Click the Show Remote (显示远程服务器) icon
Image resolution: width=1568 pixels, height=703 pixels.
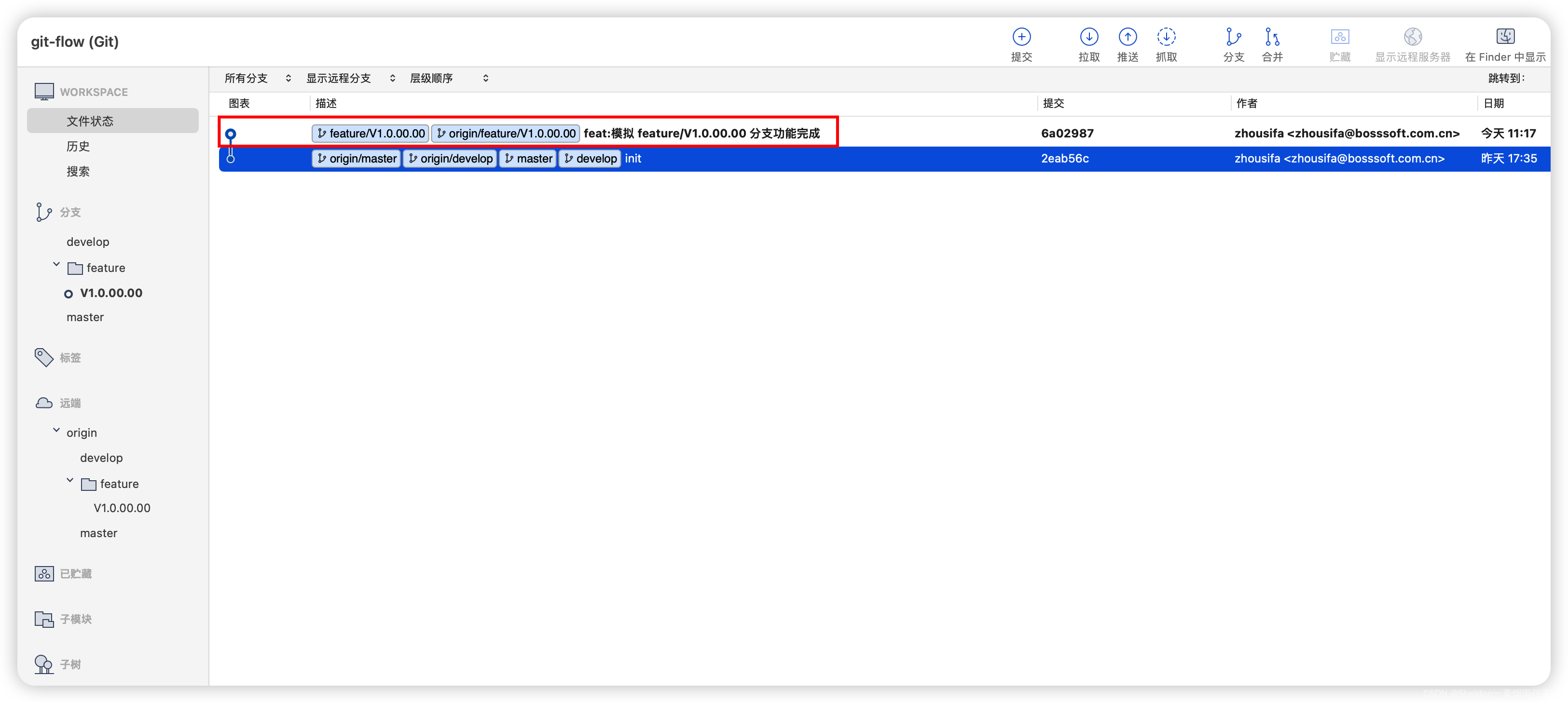click(1412, 37)
